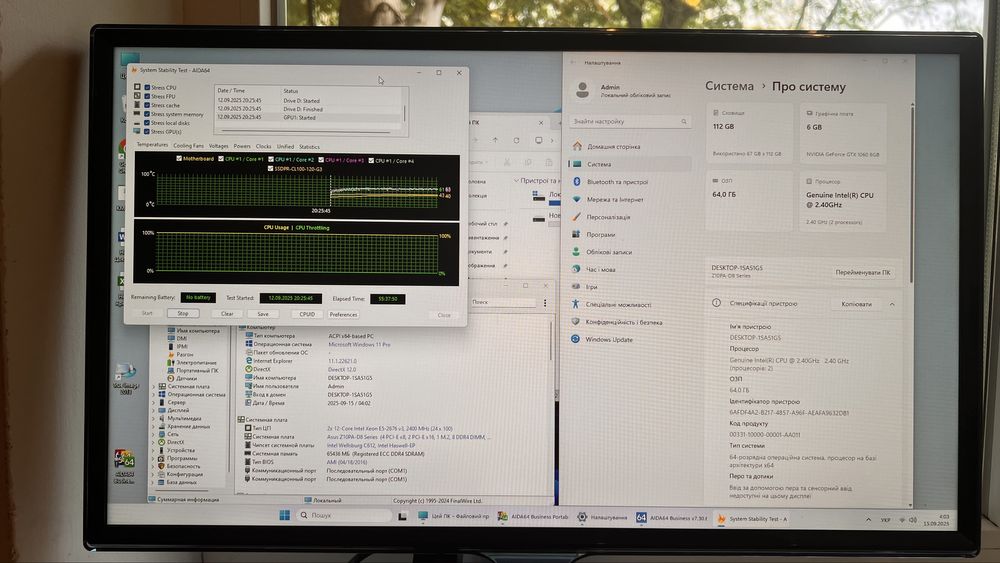Screen dimensions: 1000x563
Task: Collapse Специфікації пристрою section chevron
Action: point(892,305)
